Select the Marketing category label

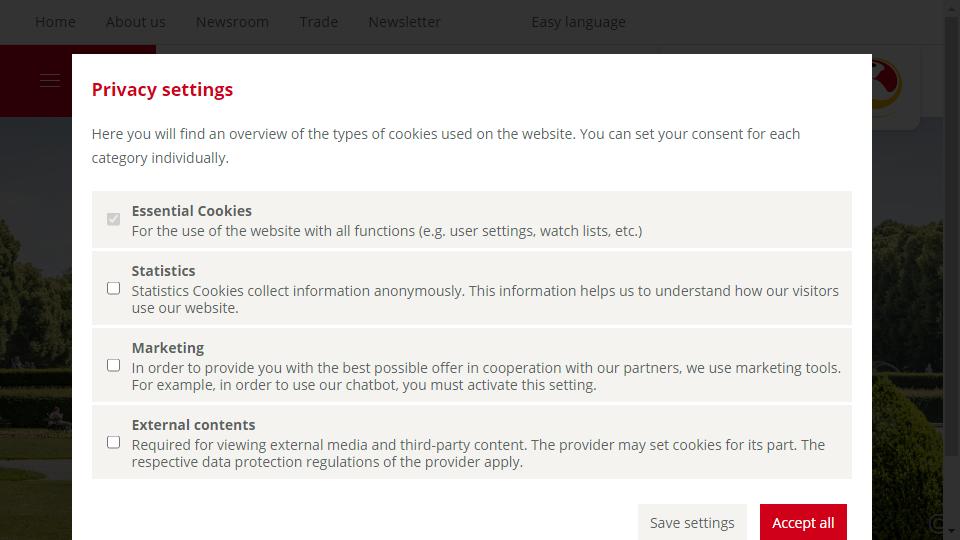tap(168, 348)
